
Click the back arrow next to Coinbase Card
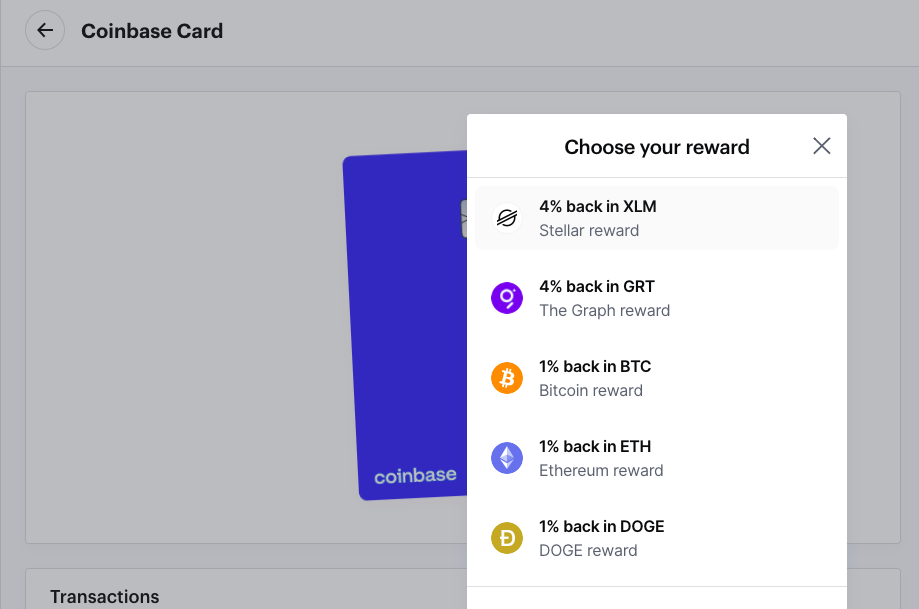[x=45, y=30]
